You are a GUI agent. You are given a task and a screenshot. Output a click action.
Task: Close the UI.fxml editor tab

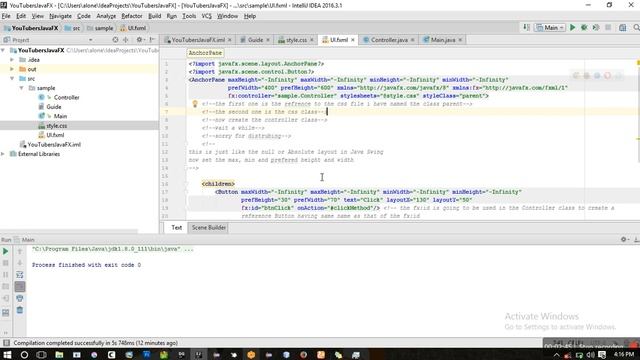353,40
